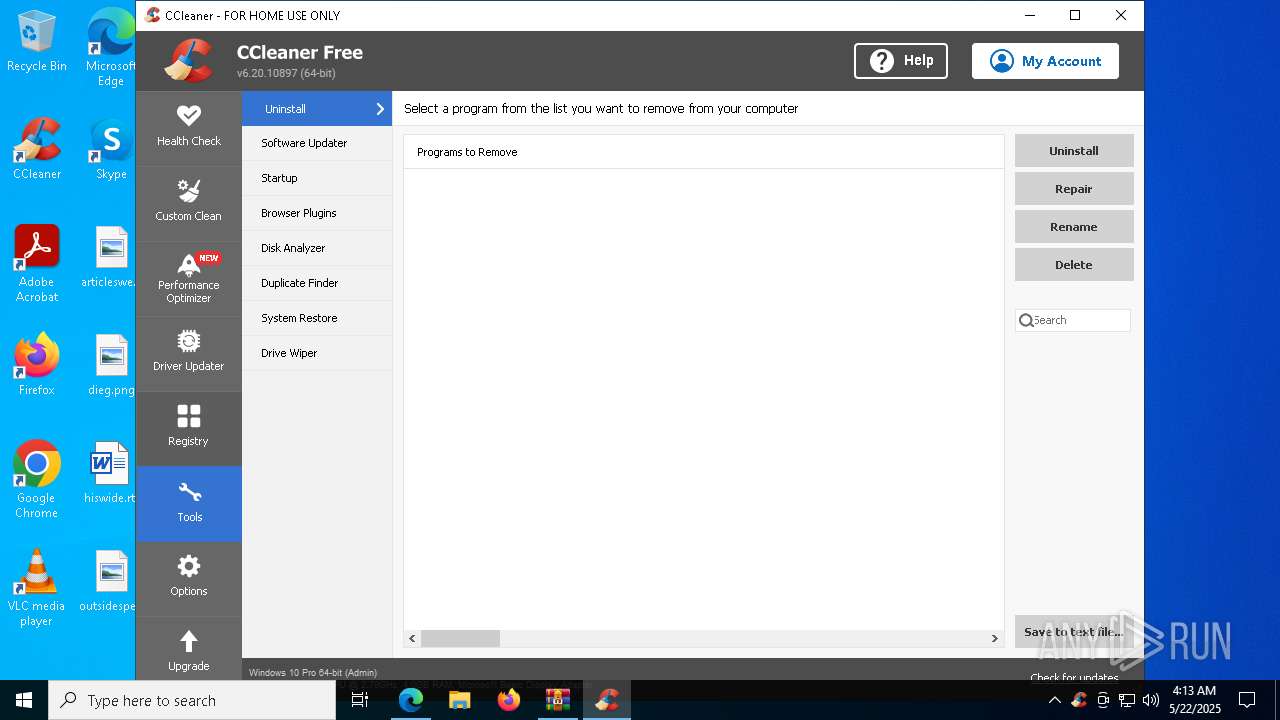
Task: Open Browser Plugins tool
Action: click(x=317, y=213)
